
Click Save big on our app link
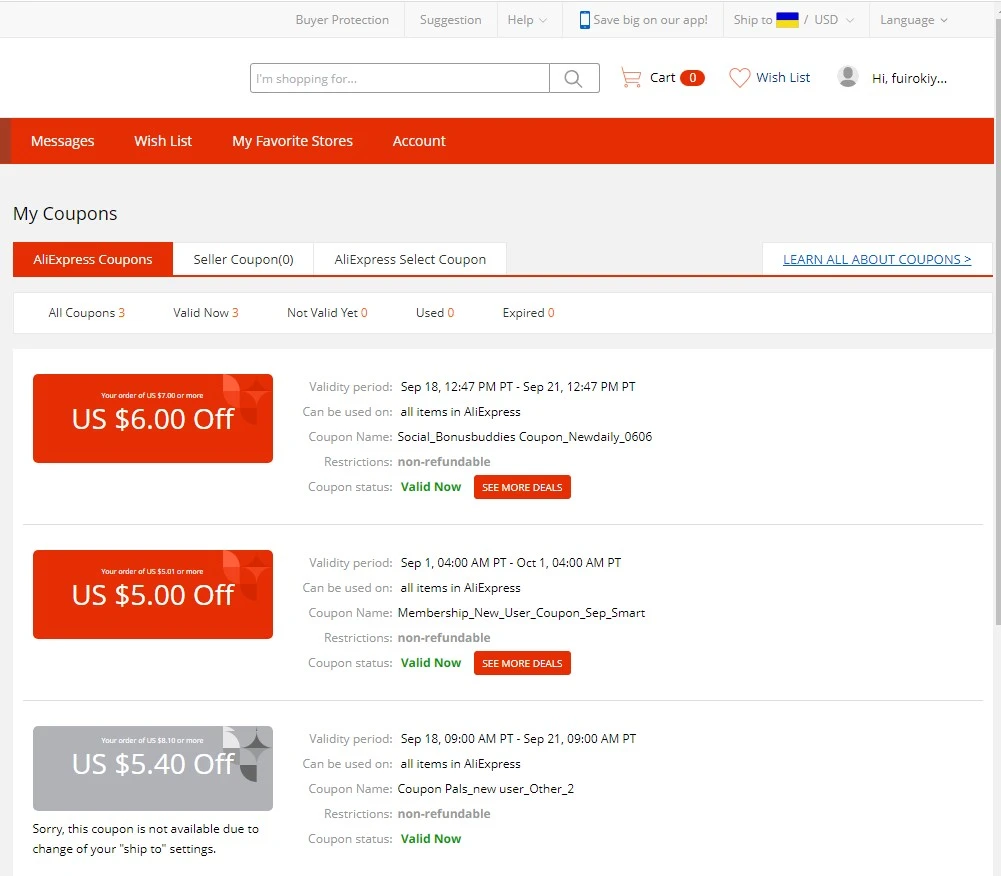650,20
